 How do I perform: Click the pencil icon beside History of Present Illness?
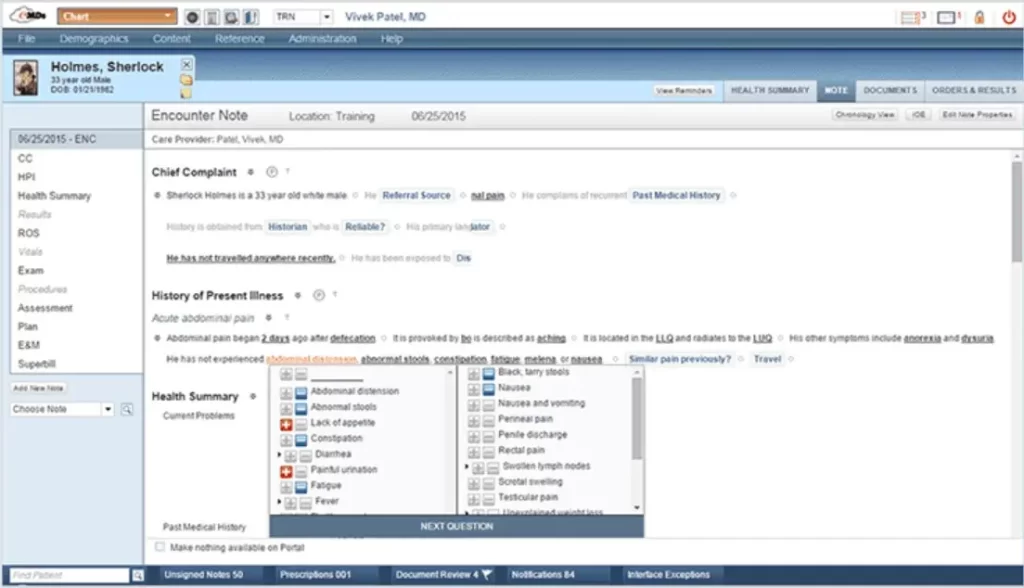click(x=320, y=295)
